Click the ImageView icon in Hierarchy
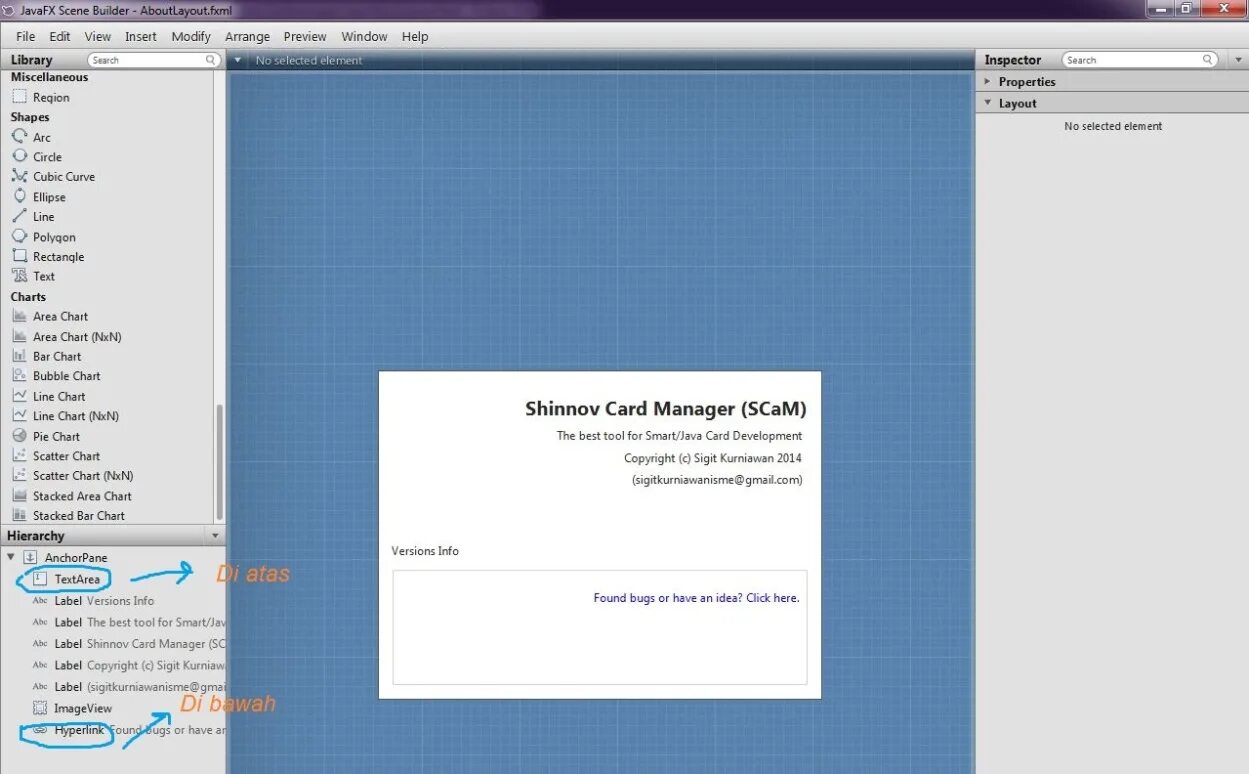The width and height of the screenshot is (1249, 774). click(40, 708)
